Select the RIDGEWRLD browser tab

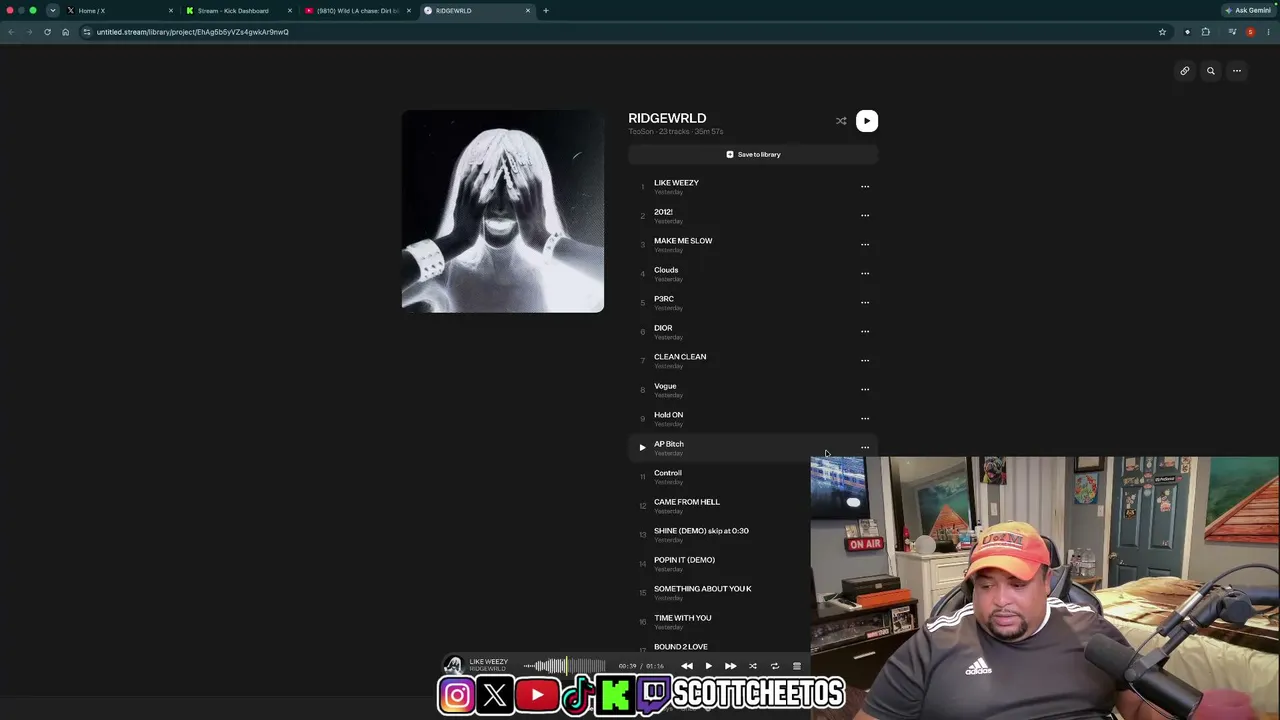[x=476, y=10]
